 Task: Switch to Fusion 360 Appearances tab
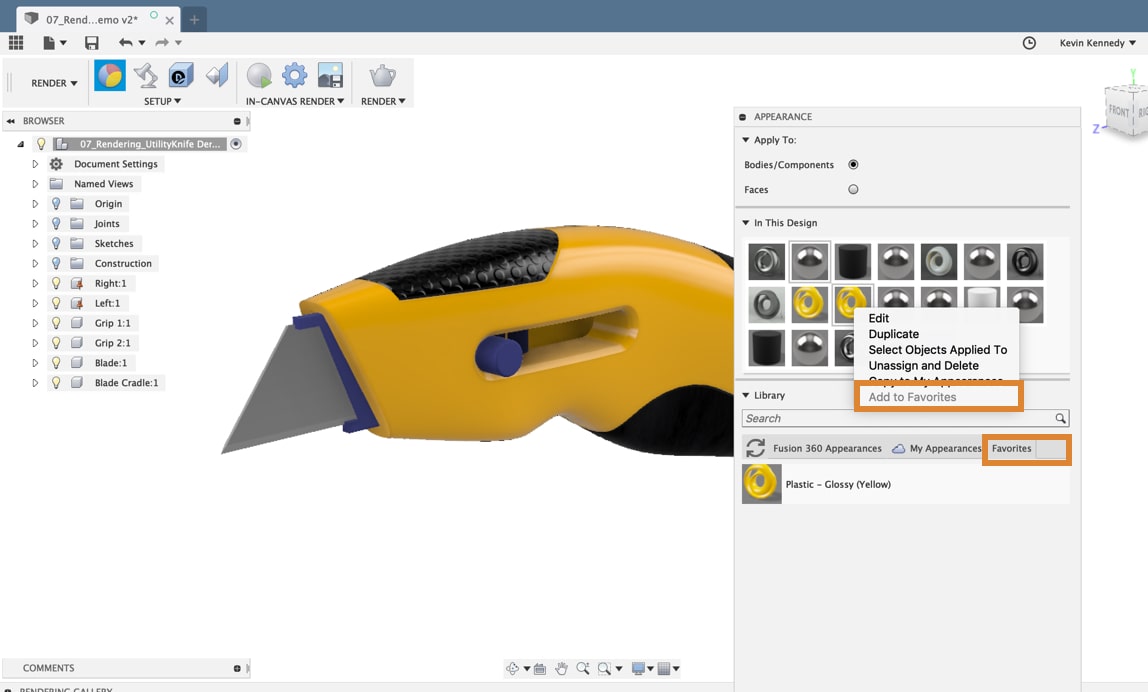pyautogui.click(x=827, y=448)
